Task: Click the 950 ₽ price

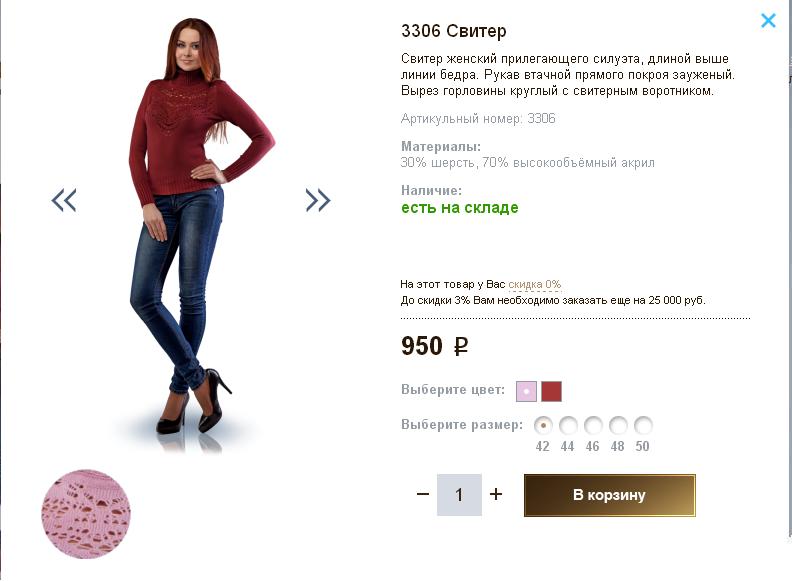Action: tap(434, 347)
